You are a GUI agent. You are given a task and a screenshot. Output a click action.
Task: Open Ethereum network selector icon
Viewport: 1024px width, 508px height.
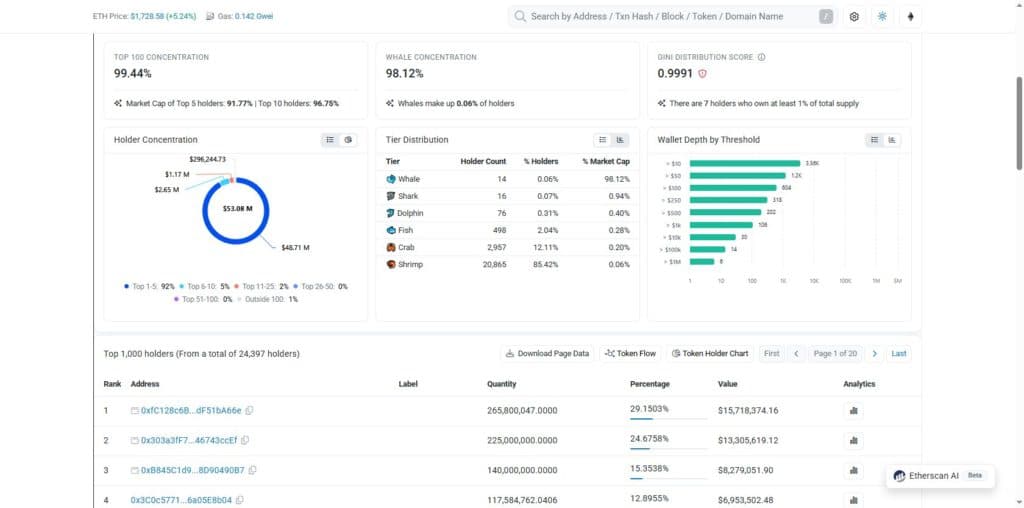coord(911,17)
